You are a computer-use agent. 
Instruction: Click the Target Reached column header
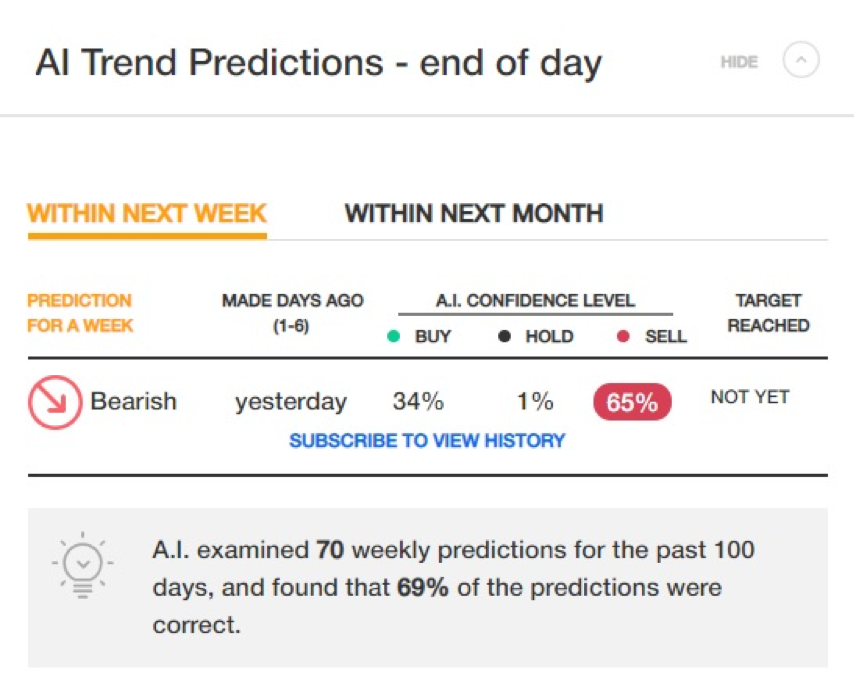(768, 313)
